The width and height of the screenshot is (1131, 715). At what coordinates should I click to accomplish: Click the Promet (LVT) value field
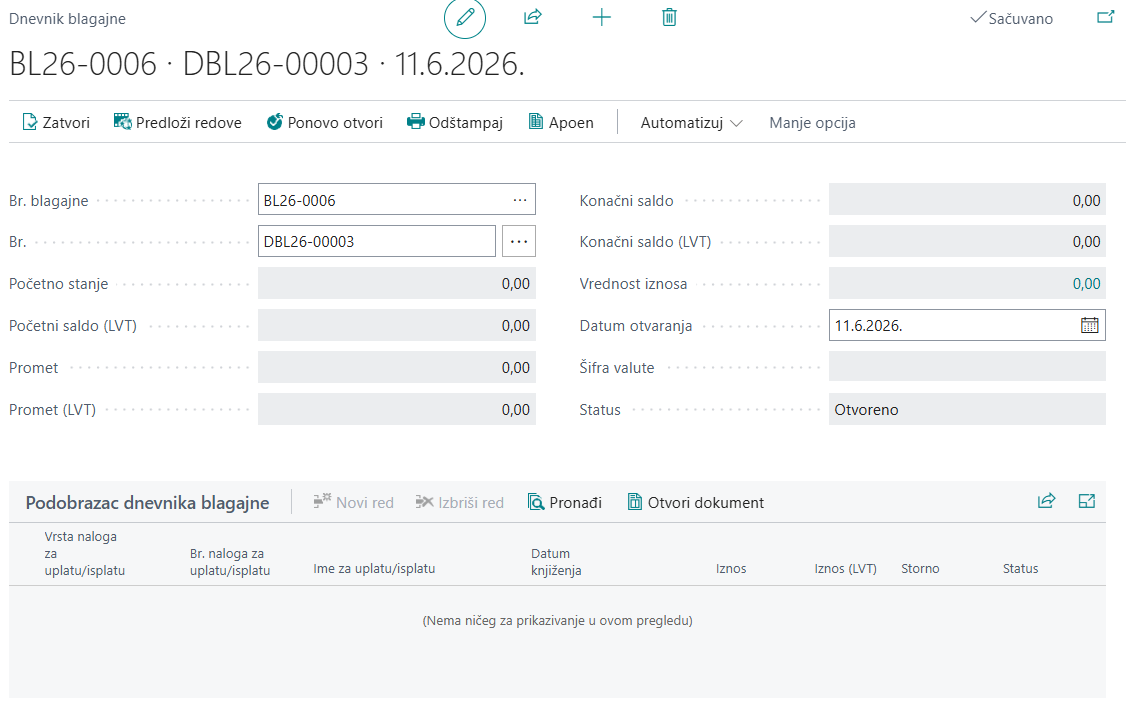pos(397,409)
